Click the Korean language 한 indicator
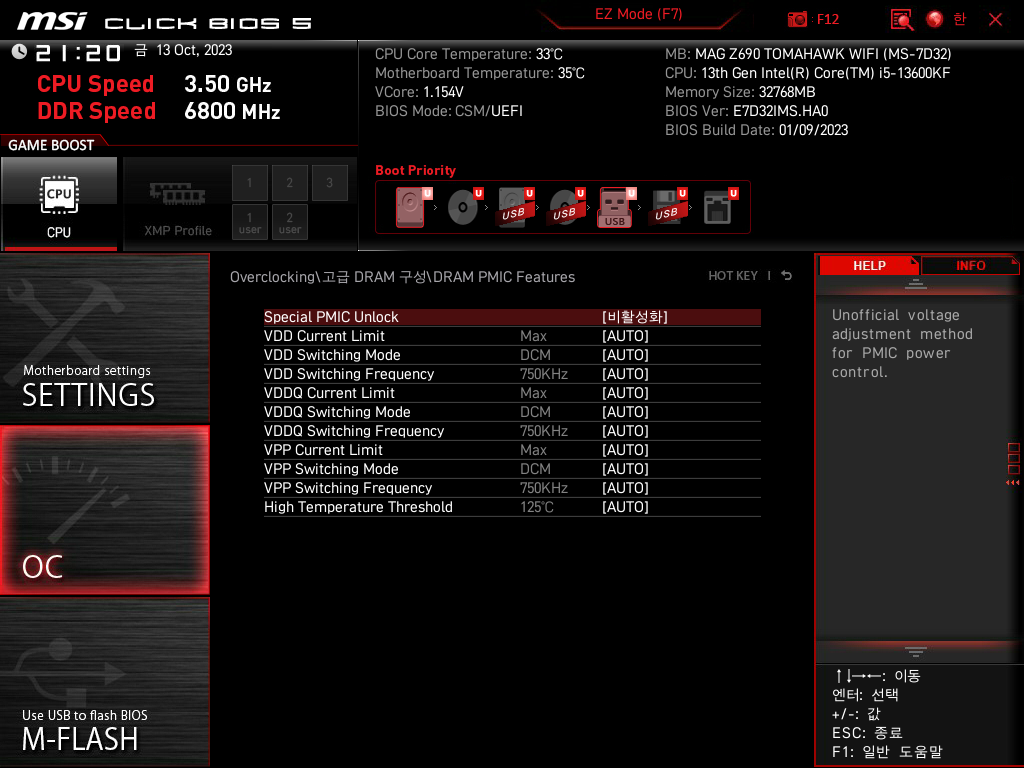 coord(959,20)
